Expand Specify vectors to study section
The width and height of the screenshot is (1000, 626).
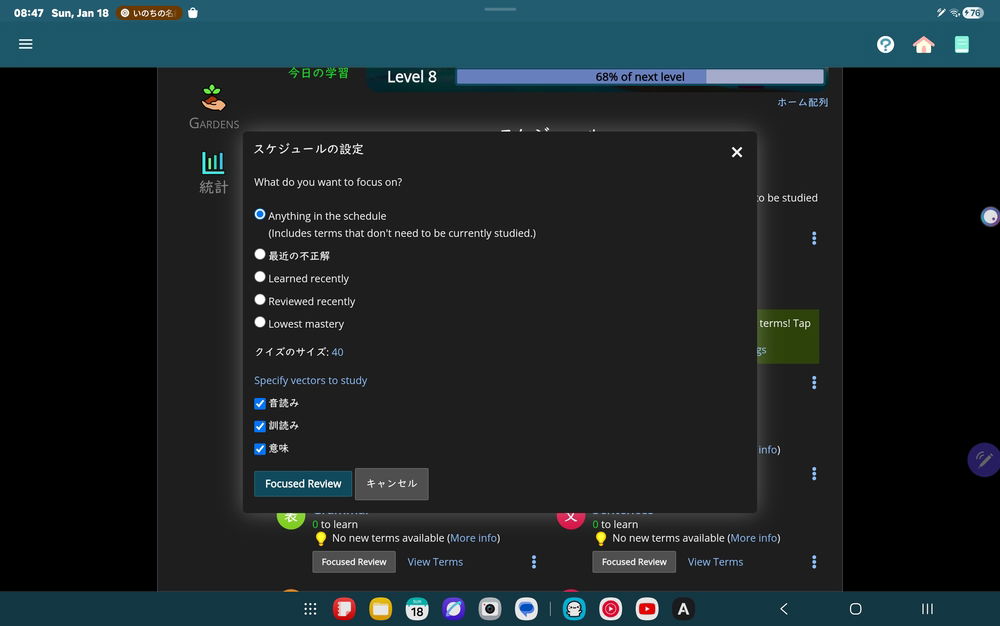coord(310,380)
